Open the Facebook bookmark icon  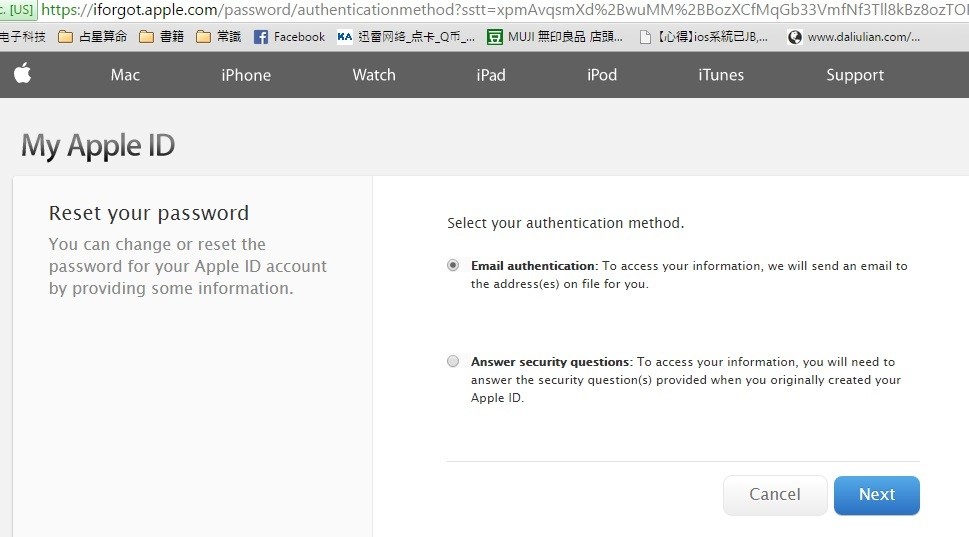click(261, 37)
